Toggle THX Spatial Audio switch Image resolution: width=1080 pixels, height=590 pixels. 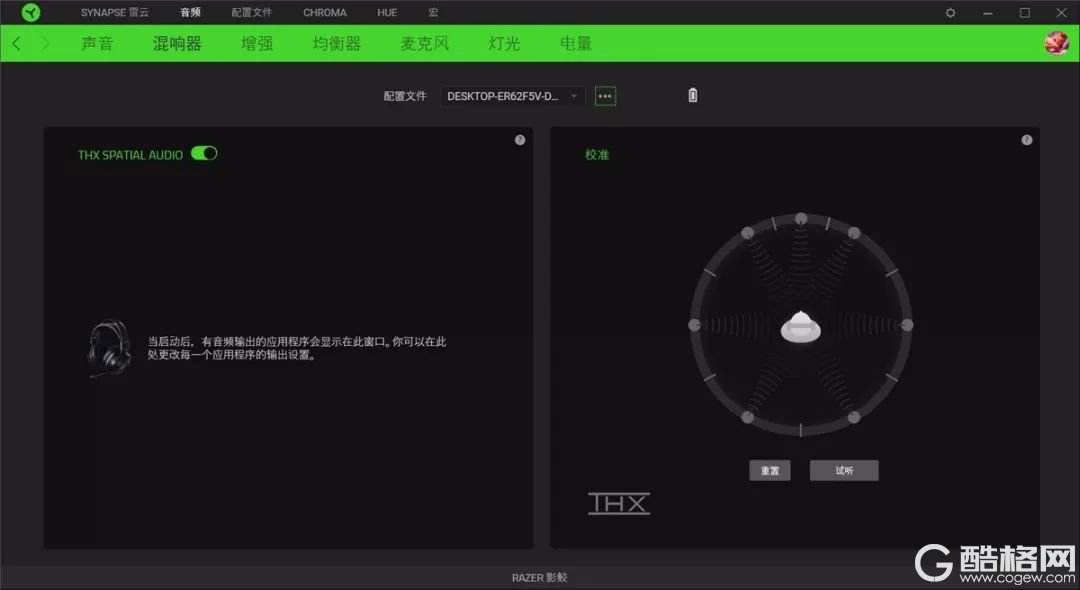(x=204, y=154)
